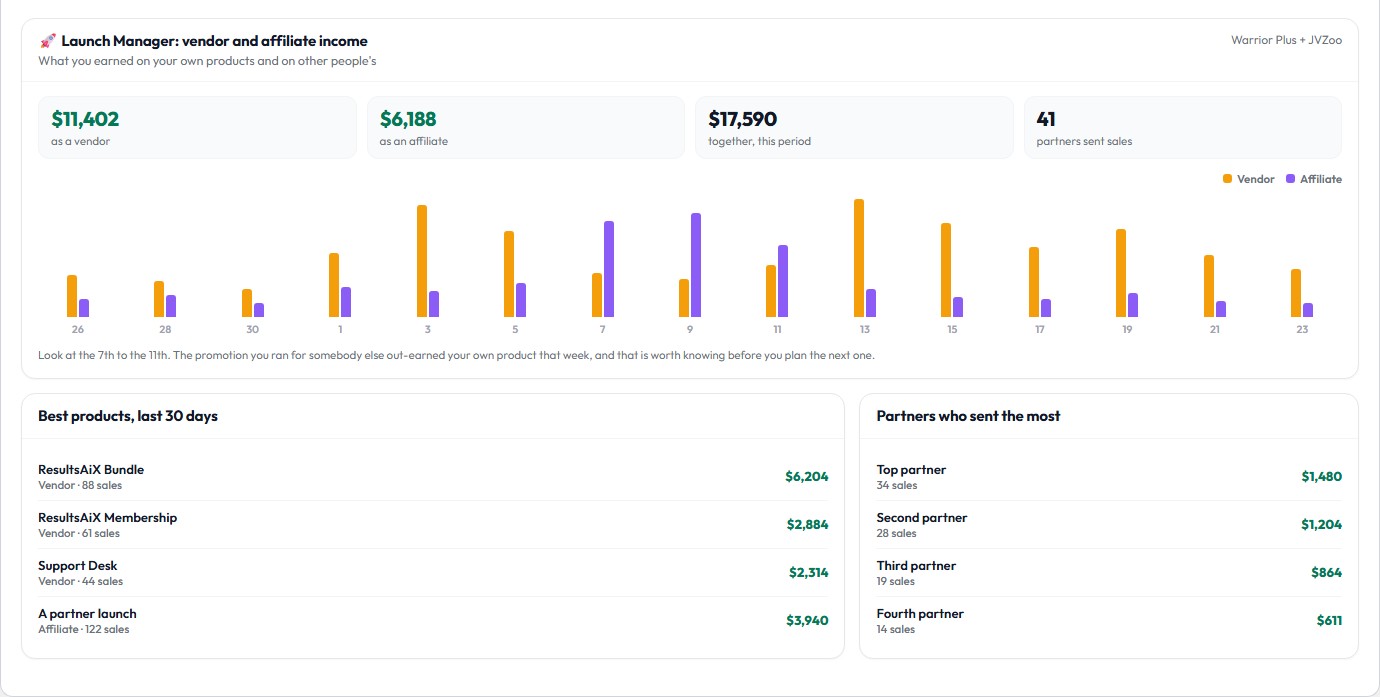
Task: Select the $17,590 together this period card
Action: pyautogui.click(x=854, y=127)
